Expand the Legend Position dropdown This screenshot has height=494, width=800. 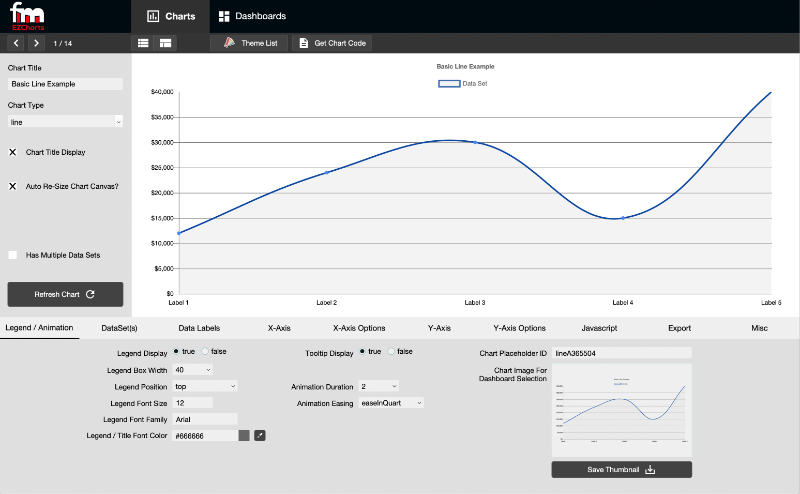point(205,385)
